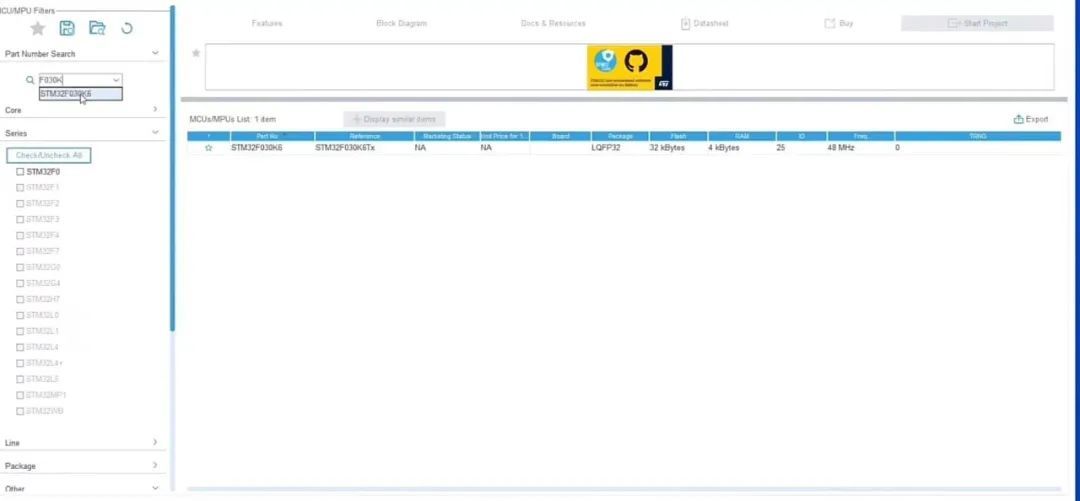Screen dimensions: 1080x501
Task: Star the STM32F030K6 row as favorite
Action: [209, 148]
